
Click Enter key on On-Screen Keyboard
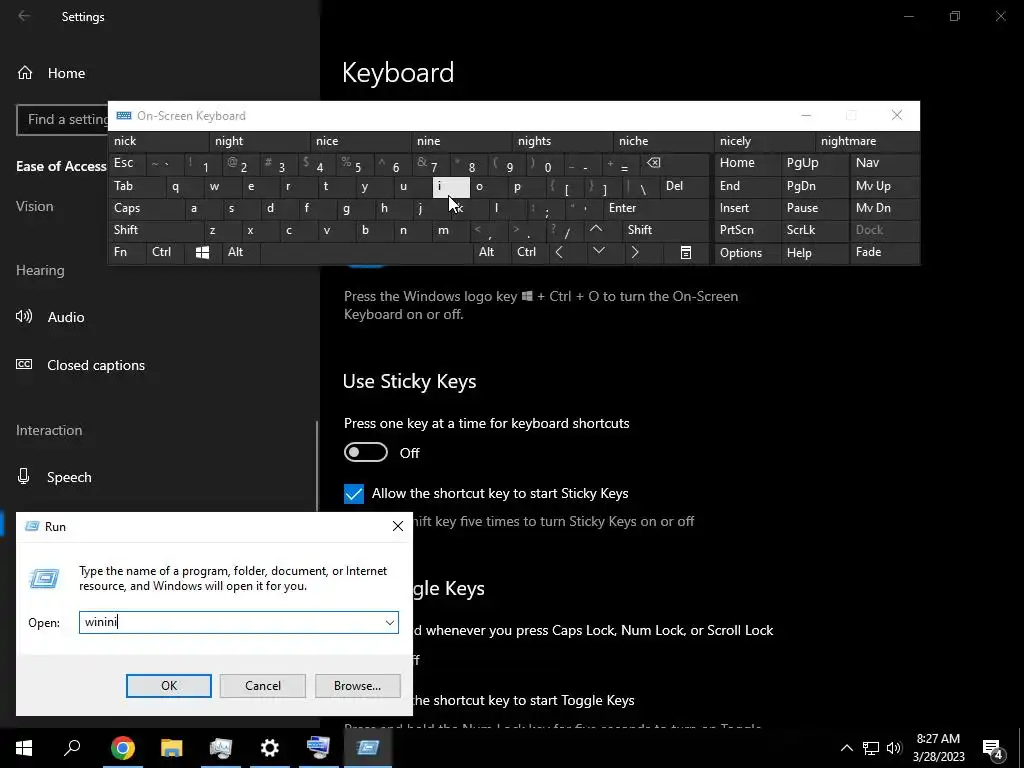point(656,208)
